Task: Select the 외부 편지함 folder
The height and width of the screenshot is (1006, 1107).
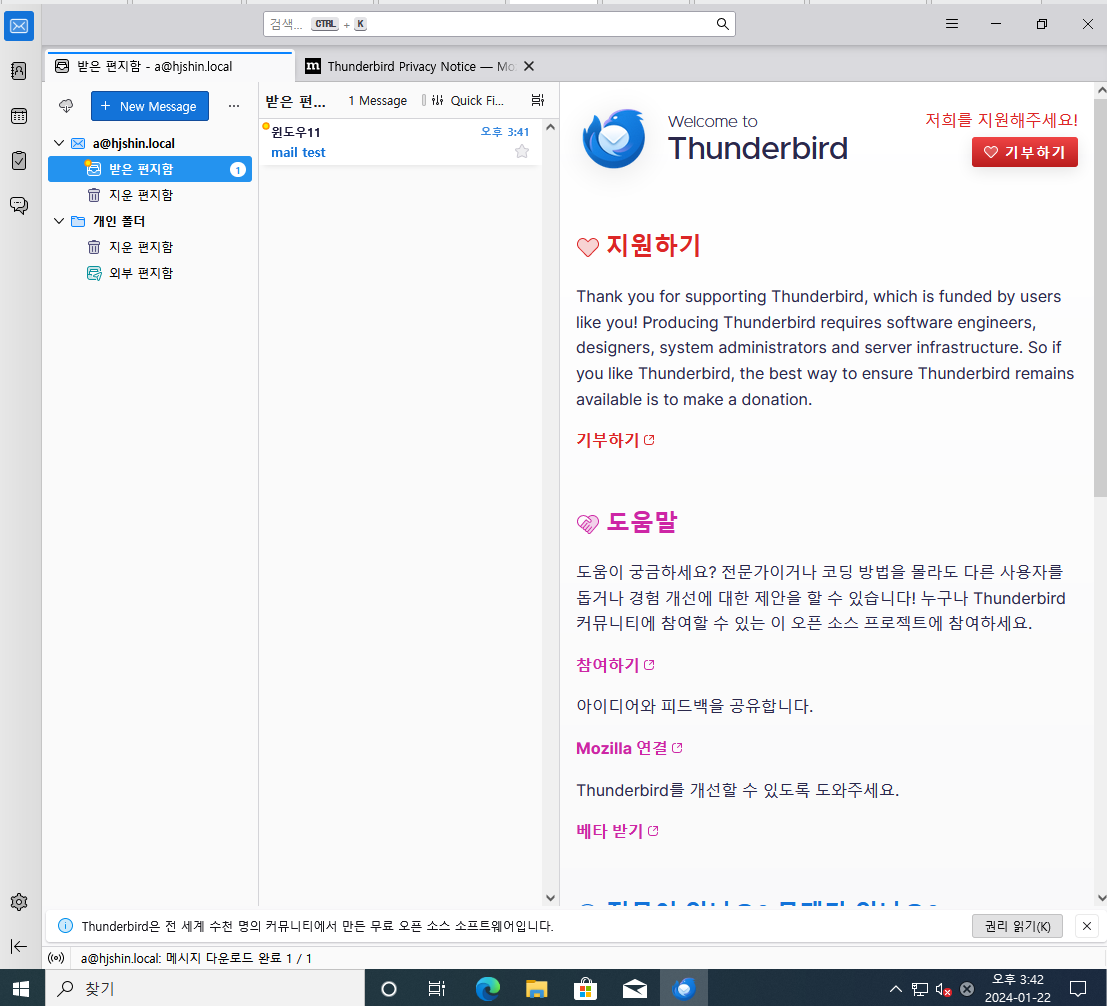Action: (x=150, y=273)
